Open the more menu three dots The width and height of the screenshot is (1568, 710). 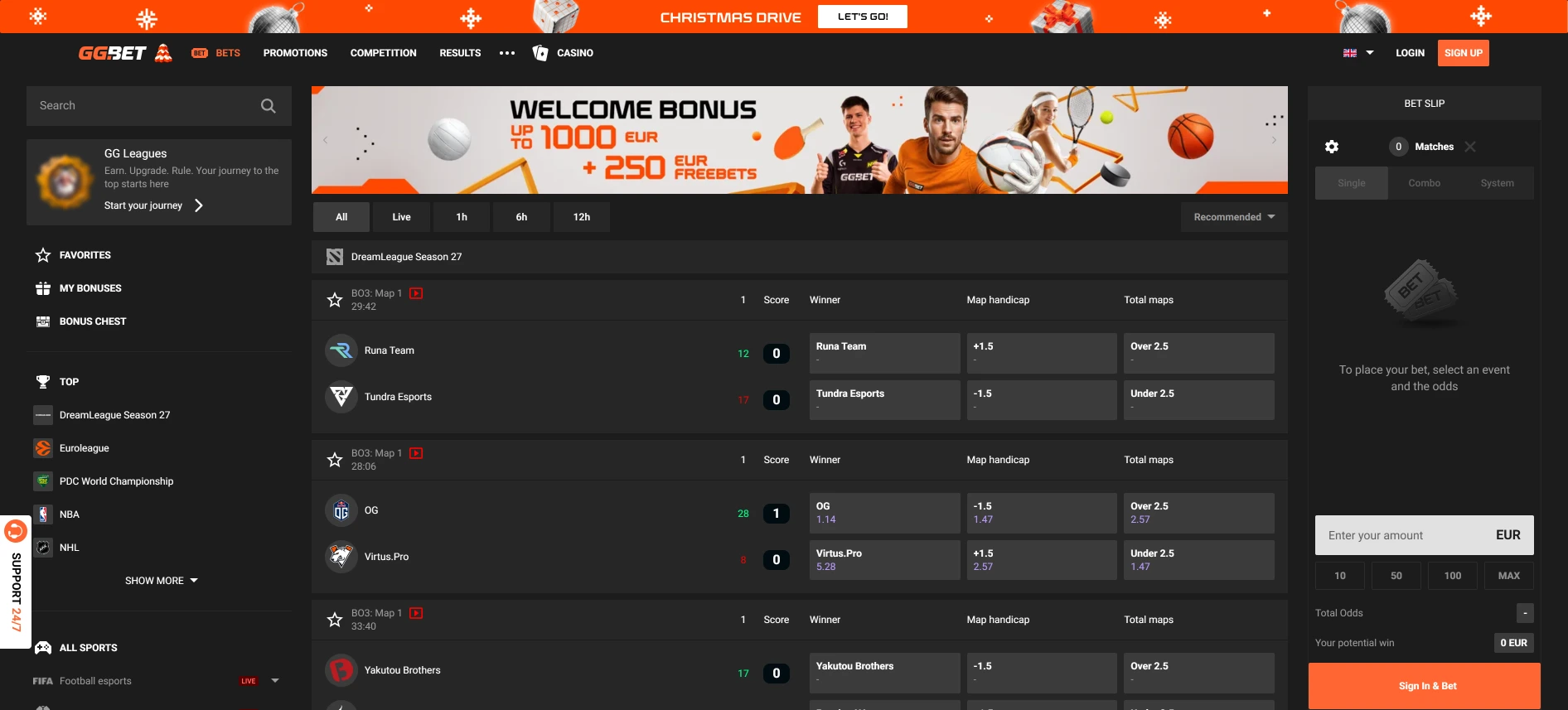[507, 53]
